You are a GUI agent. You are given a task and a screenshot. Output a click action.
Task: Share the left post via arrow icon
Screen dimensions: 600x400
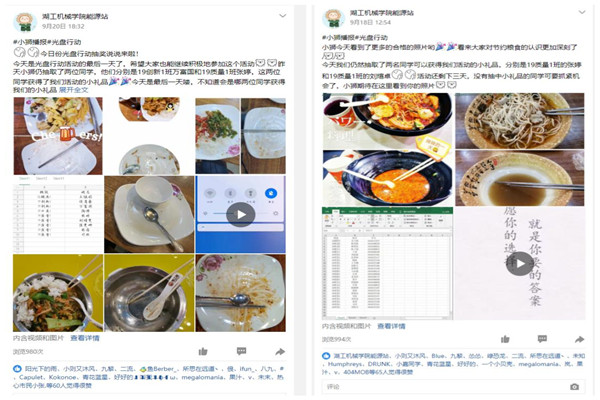tap(280, 351)
